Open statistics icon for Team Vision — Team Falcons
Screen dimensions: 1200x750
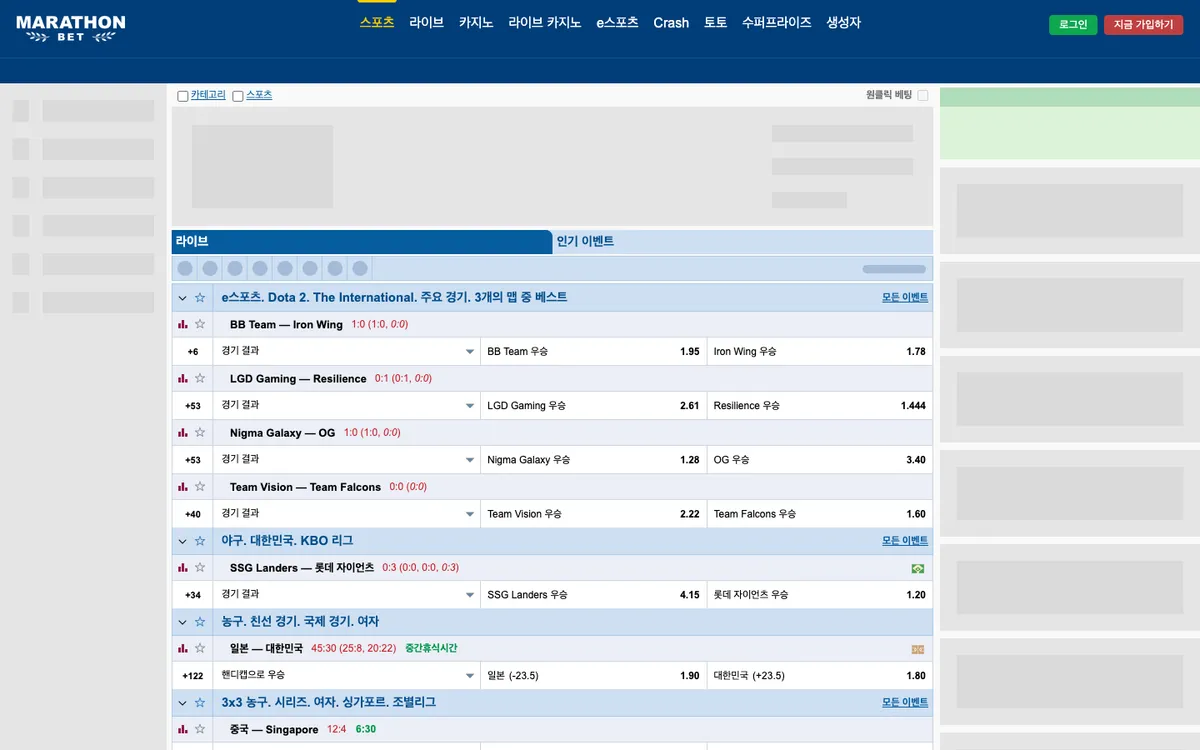coord(183,486)
